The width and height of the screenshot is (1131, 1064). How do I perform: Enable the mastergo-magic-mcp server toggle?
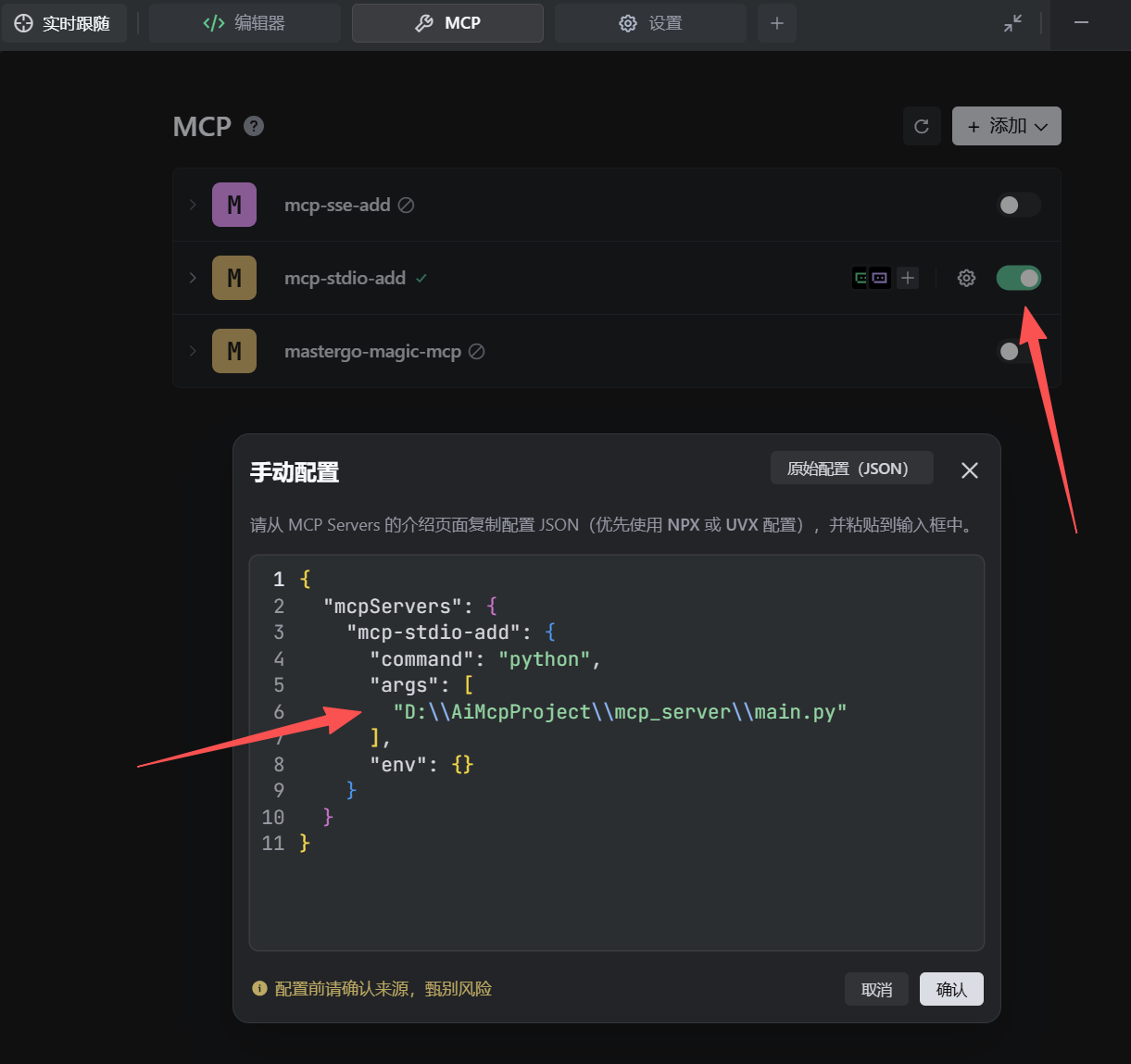click(x=1019, y=351)
